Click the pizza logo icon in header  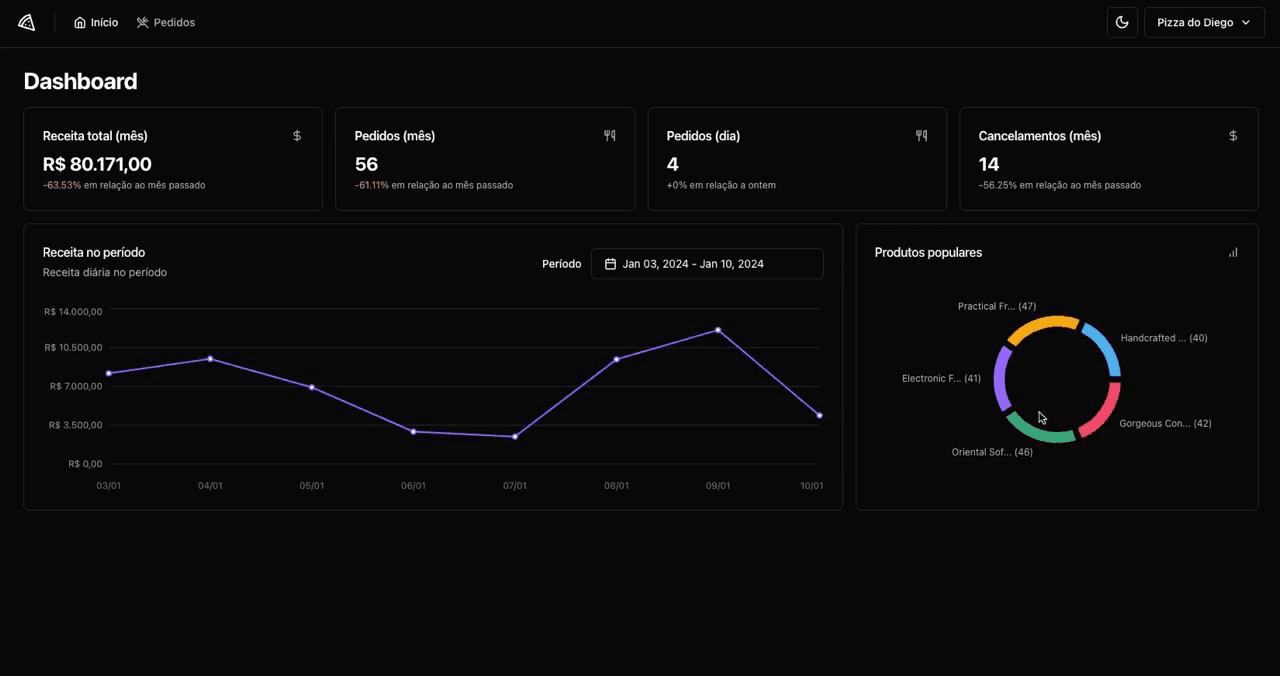click(27, 22)
